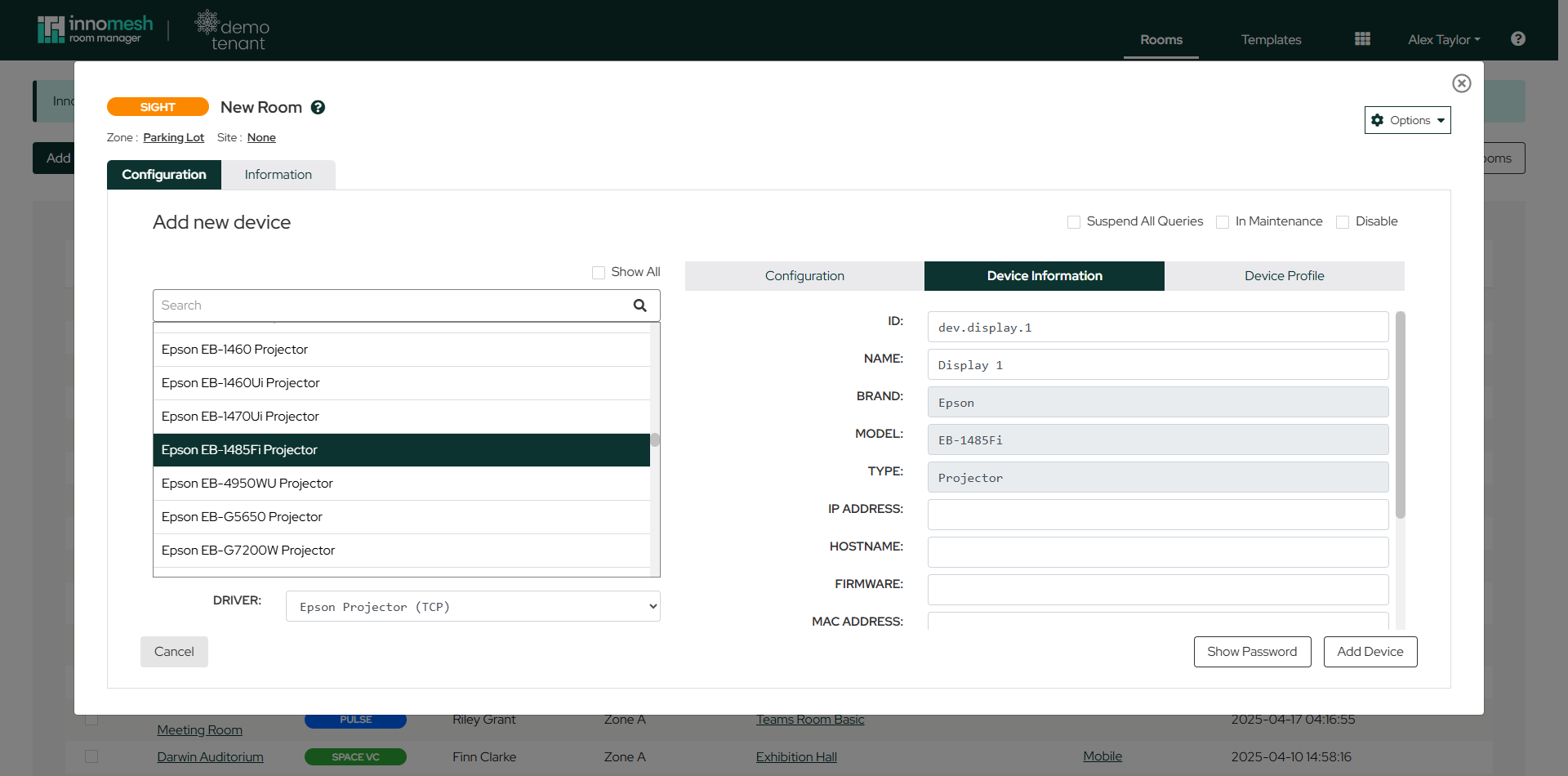Select the Darwin Auditorium row checkbox

coord(91,756)
